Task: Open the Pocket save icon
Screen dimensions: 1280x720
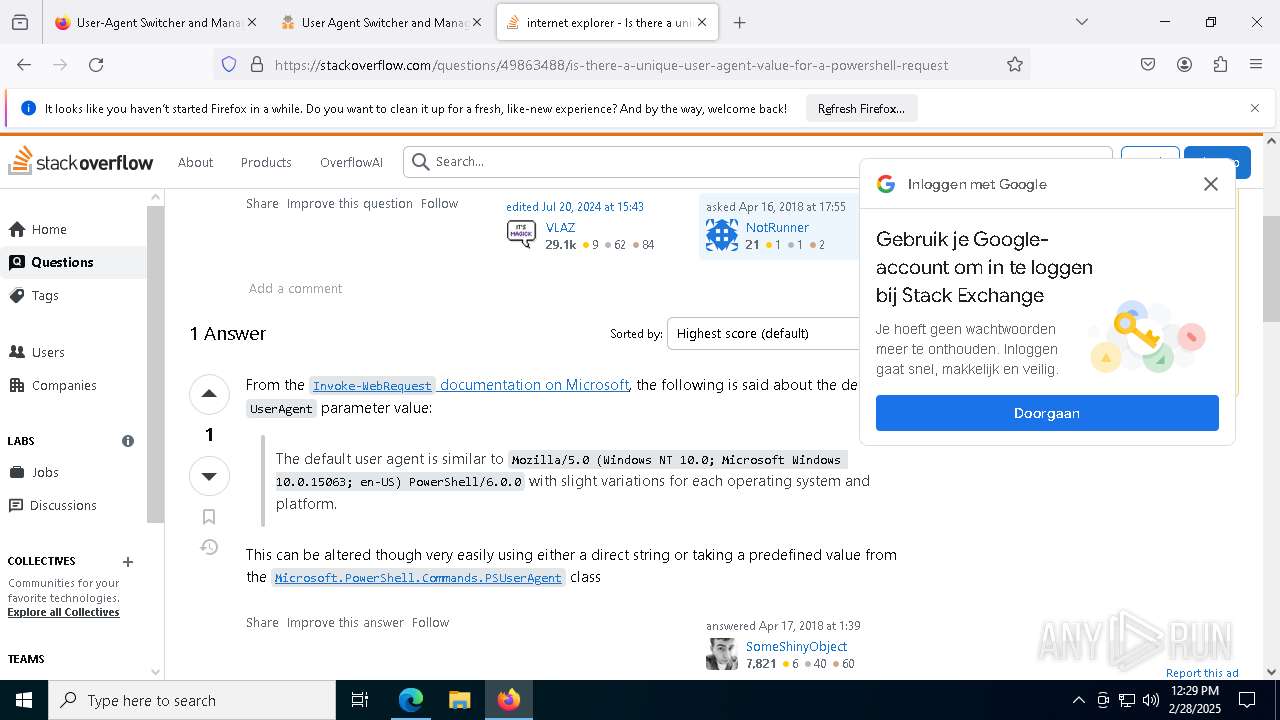Action: [x=1148, y=64]
